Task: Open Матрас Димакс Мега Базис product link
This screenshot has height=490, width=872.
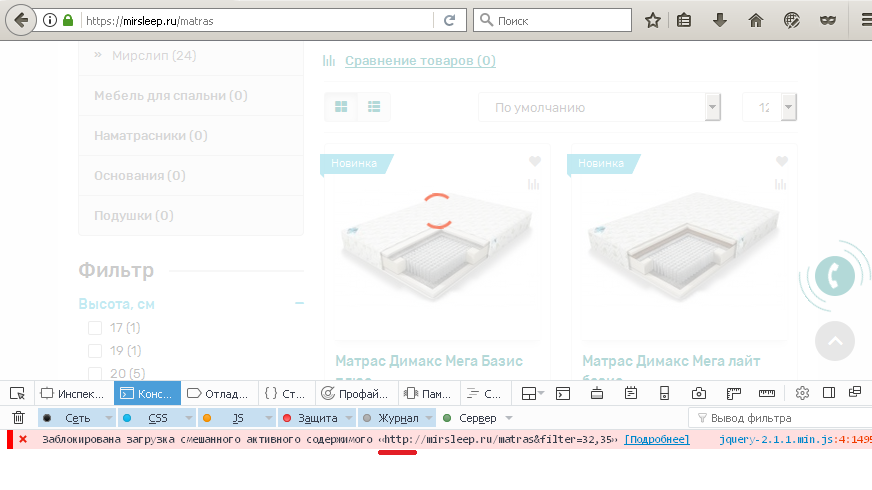Action: (x=429, y=362)
